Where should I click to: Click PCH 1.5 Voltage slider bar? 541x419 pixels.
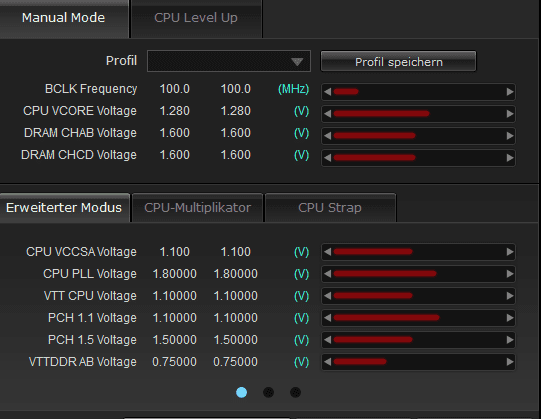click(x=419, y=340)
